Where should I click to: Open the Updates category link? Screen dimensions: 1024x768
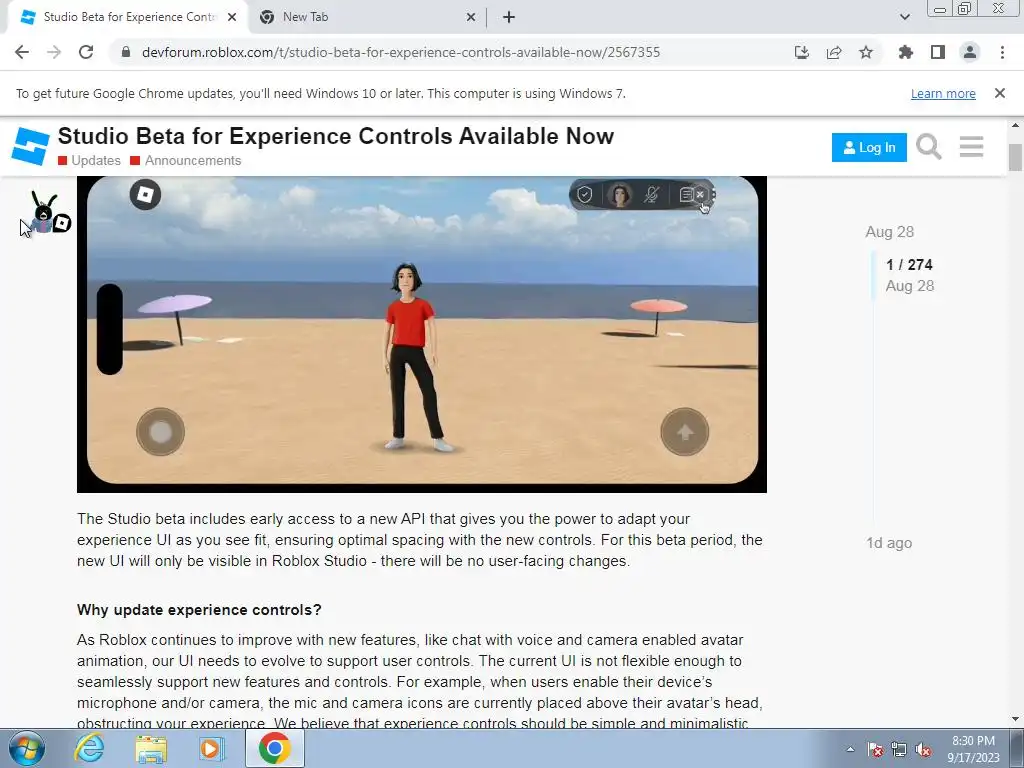89,161
